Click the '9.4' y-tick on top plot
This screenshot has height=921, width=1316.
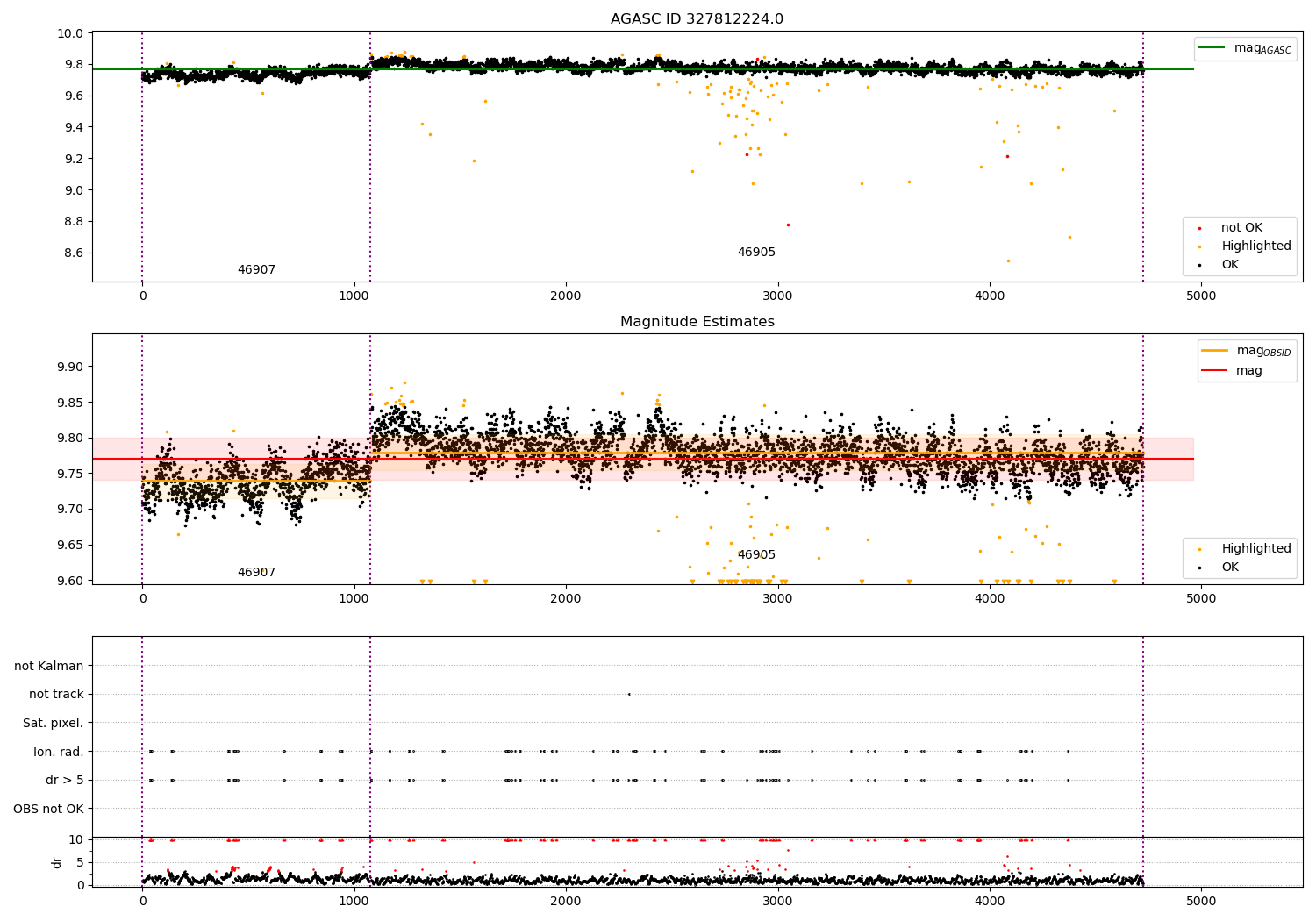point(75,127)
